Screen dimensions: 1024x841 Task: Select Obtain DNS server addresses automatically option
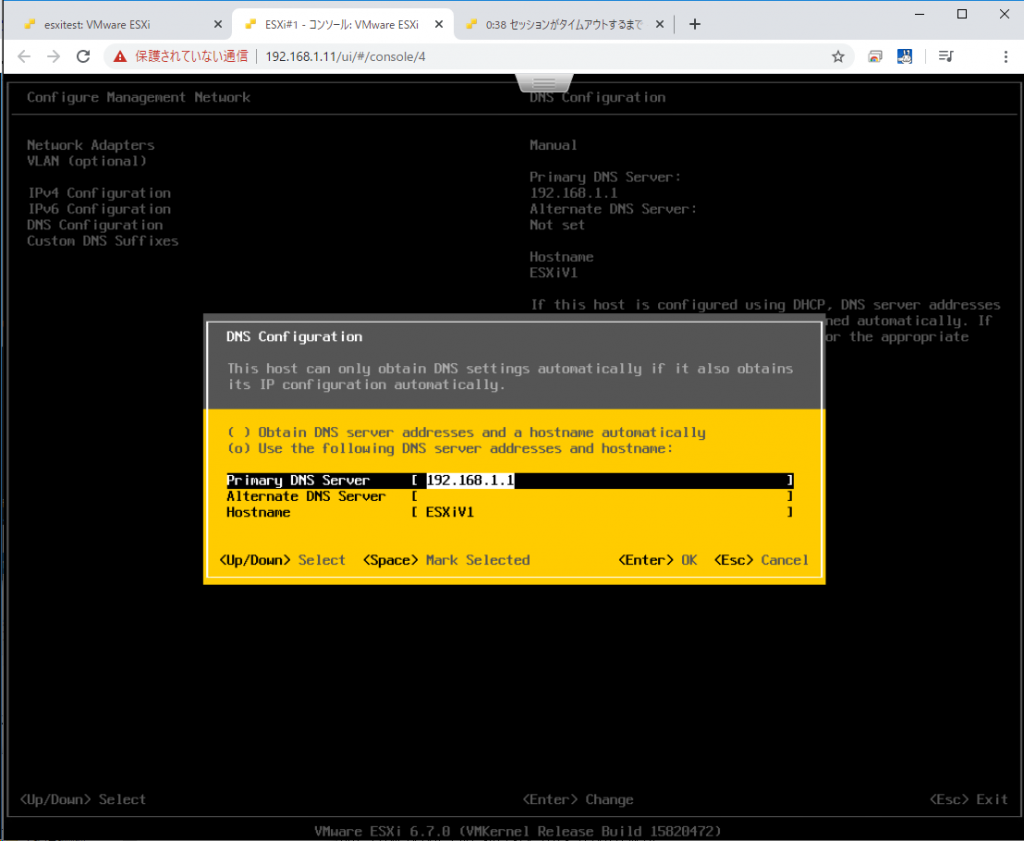point(466,432)
